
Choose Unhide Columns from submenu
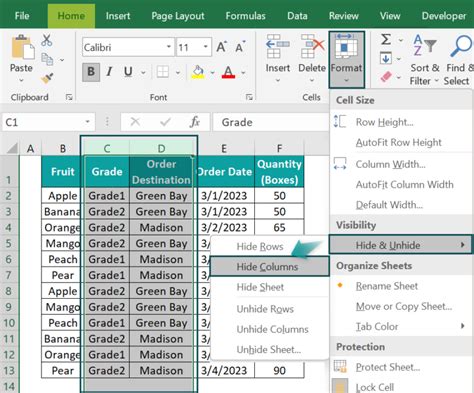[x=270, y=329]
